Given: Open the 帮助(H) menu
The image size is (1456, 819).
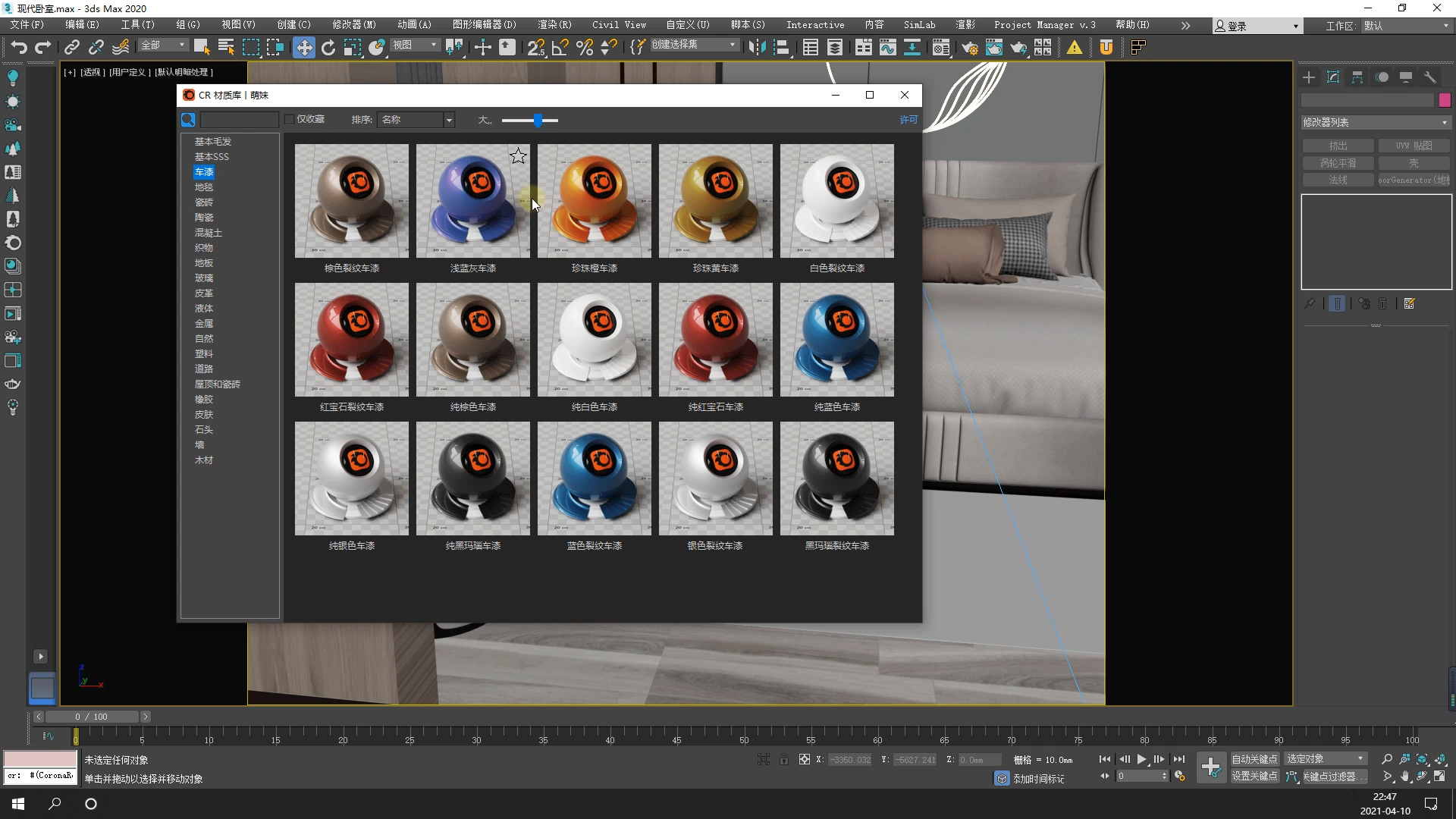Looking at the screenshot, I should coord(1133,25).
